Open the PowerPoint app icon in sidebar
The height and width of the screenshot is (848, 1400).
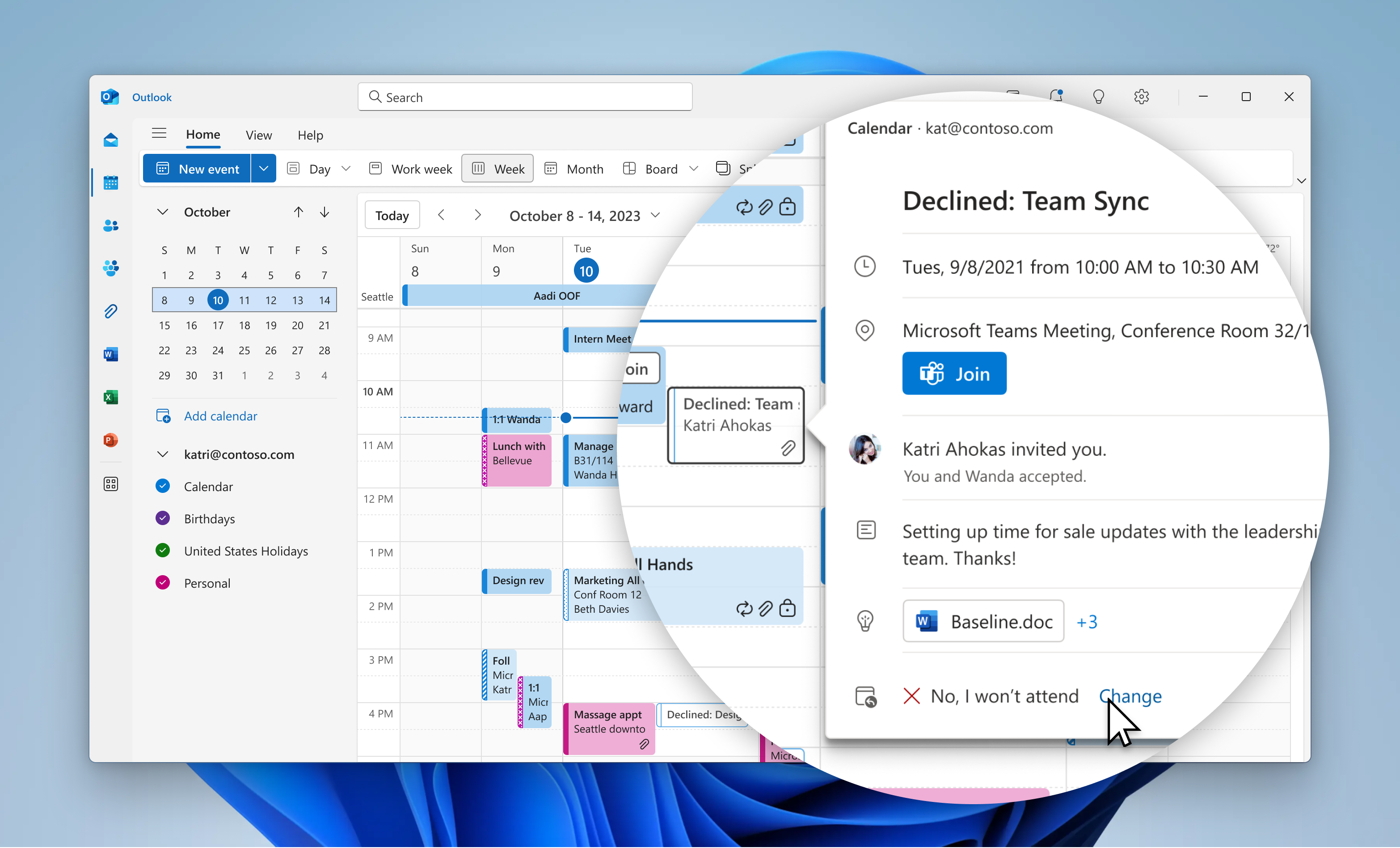(x=111, y=440)
